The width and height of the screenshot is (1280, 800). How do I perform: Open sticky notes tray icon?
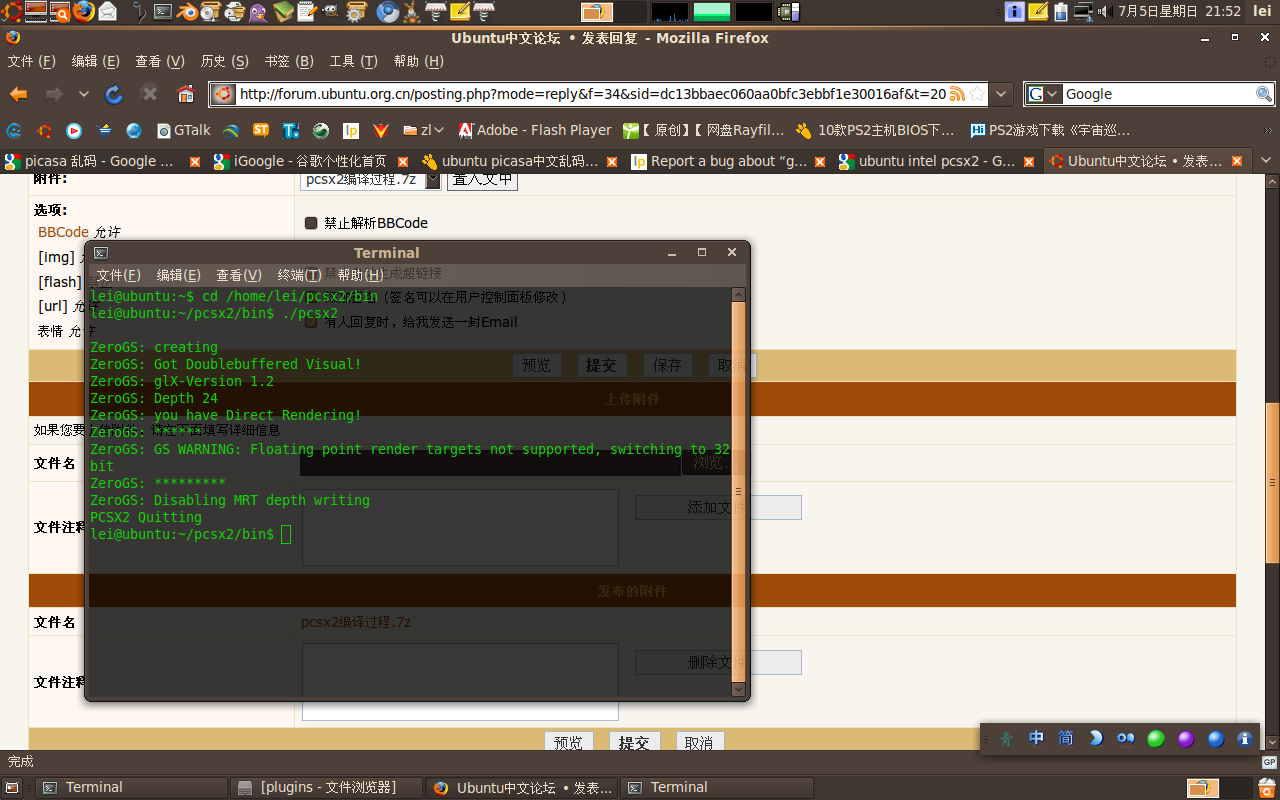coord(1038,12)
